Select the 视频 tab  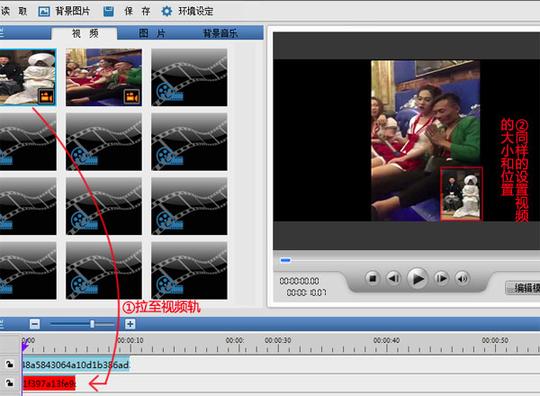click(x=85, y=33)
